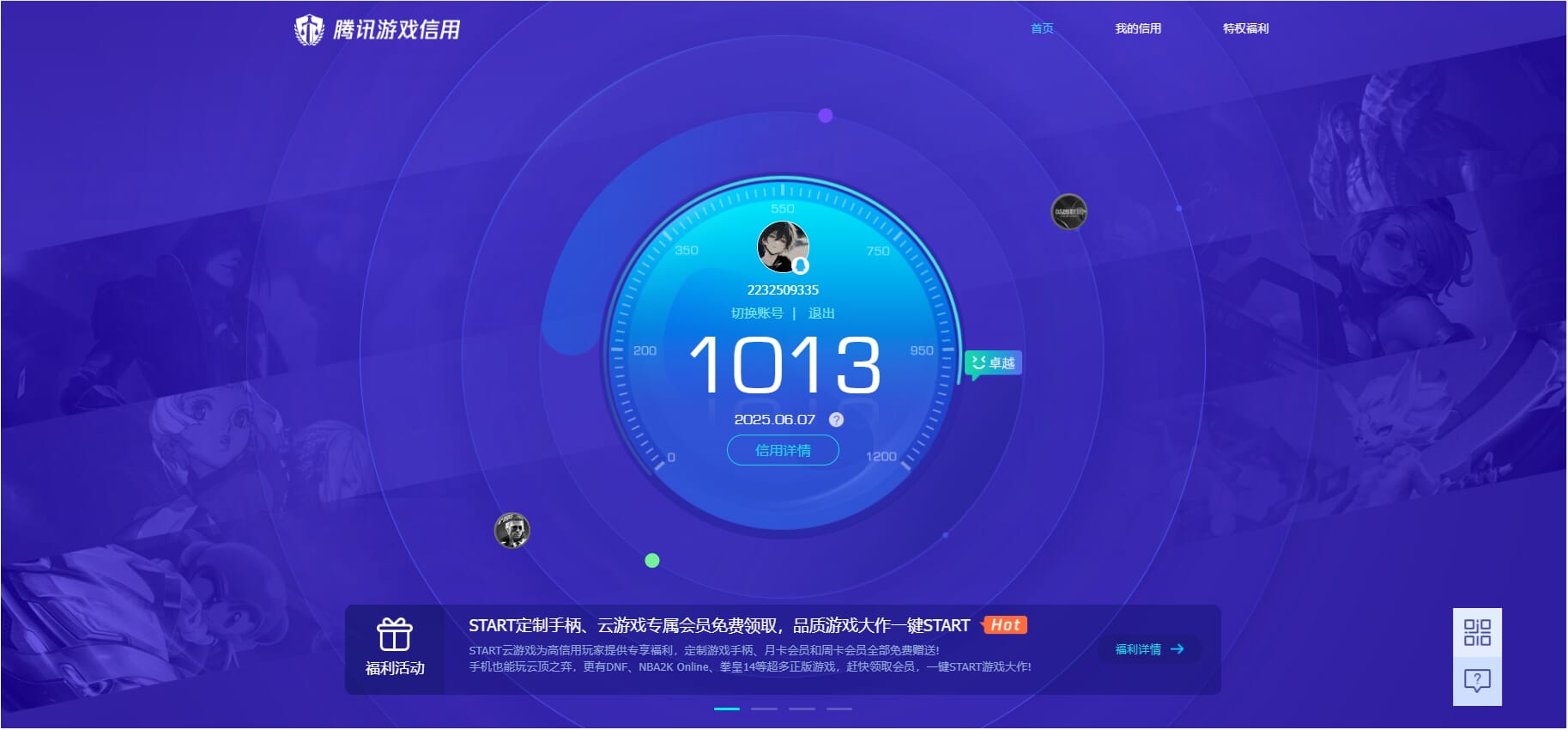Click the QQ penguin badge on the avatar
The width and height of the screenshot is (1568, 730).
(801, 265)
